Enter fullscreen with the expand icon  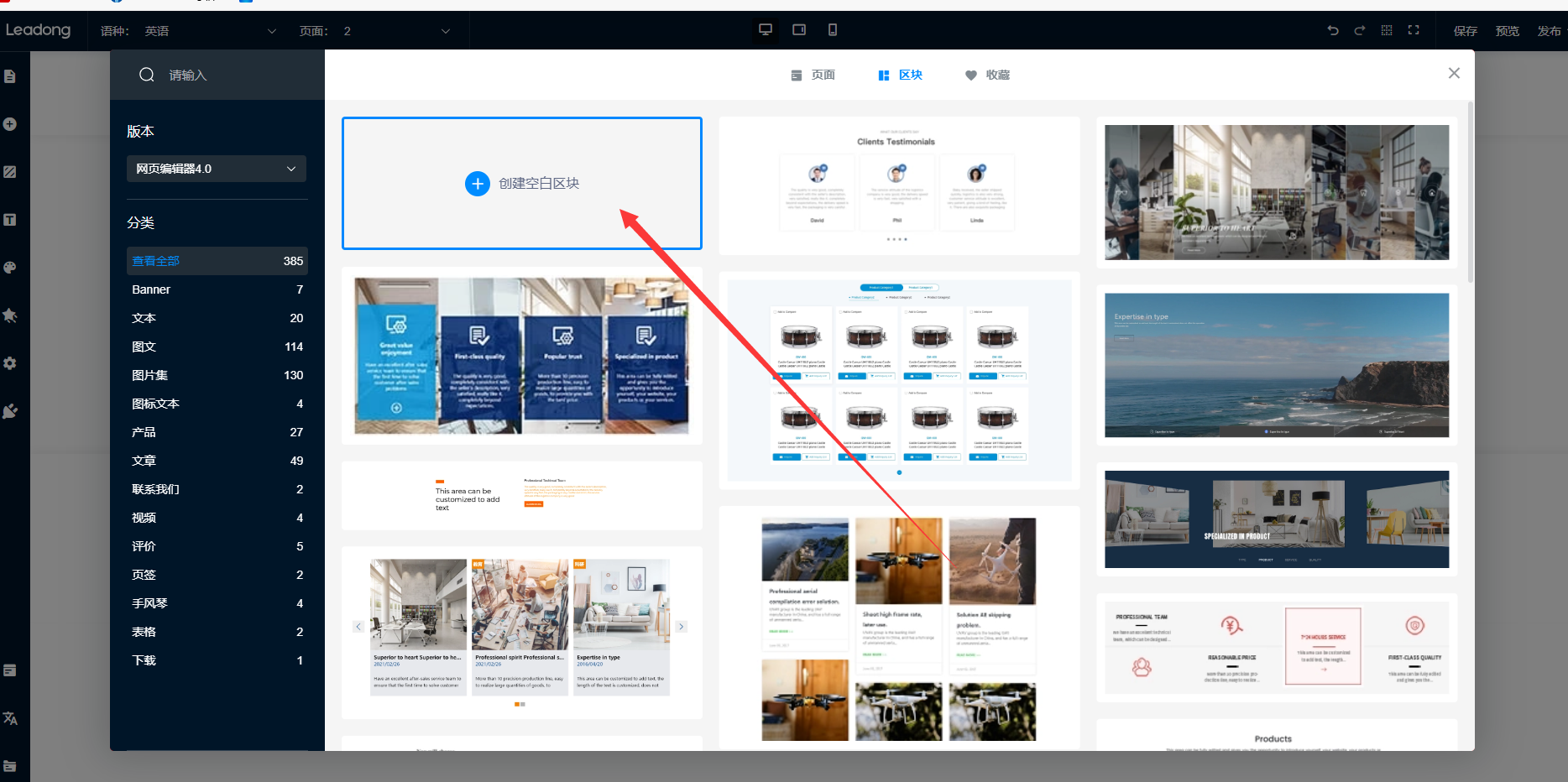(x=1414, y=30)
